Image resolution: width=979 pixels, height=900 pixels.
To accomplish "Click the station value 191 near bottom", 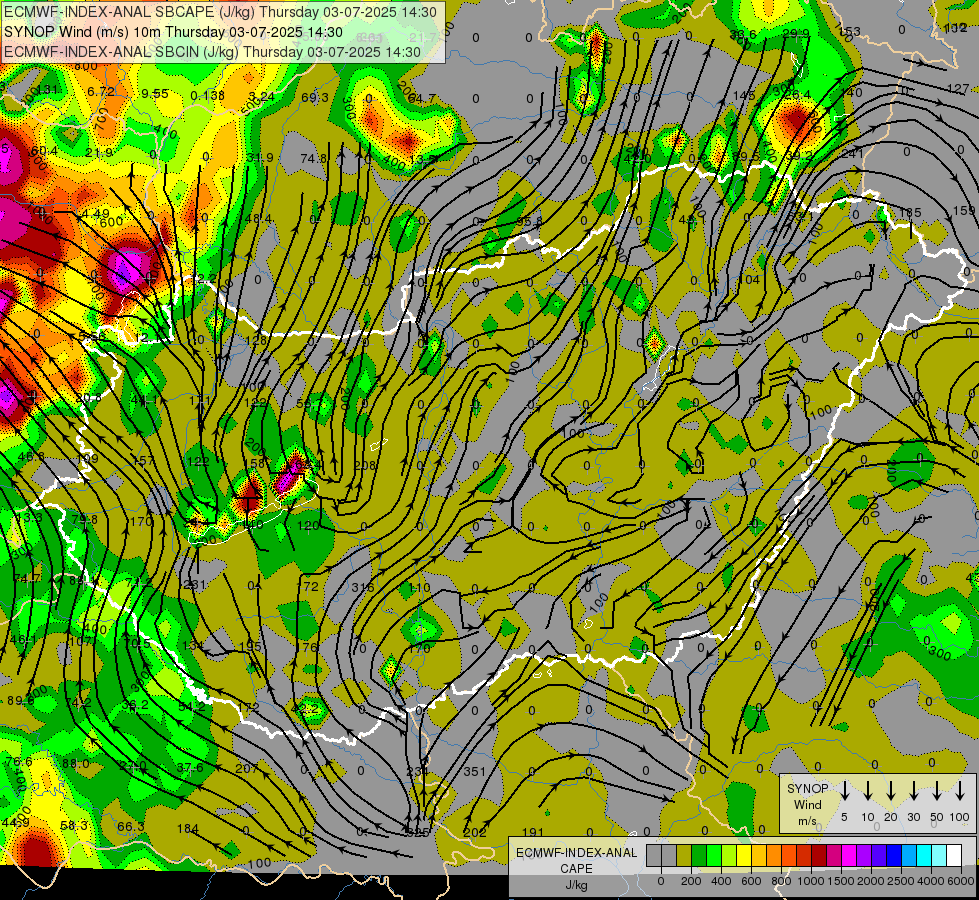I will (533, 832).
